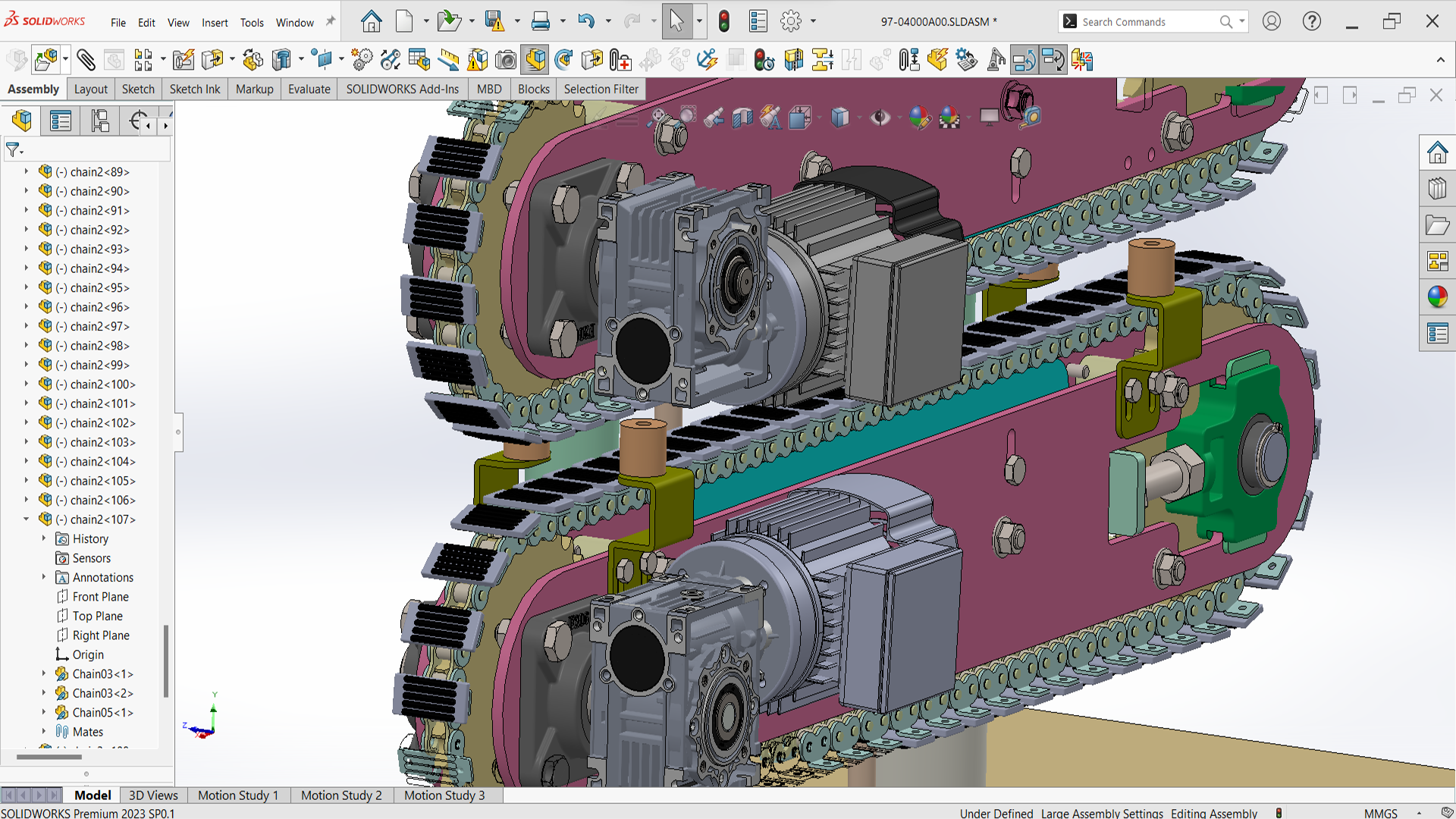1456x819 pixels.
Task: Expand the chain2<95> component
Action: [27, 288]
